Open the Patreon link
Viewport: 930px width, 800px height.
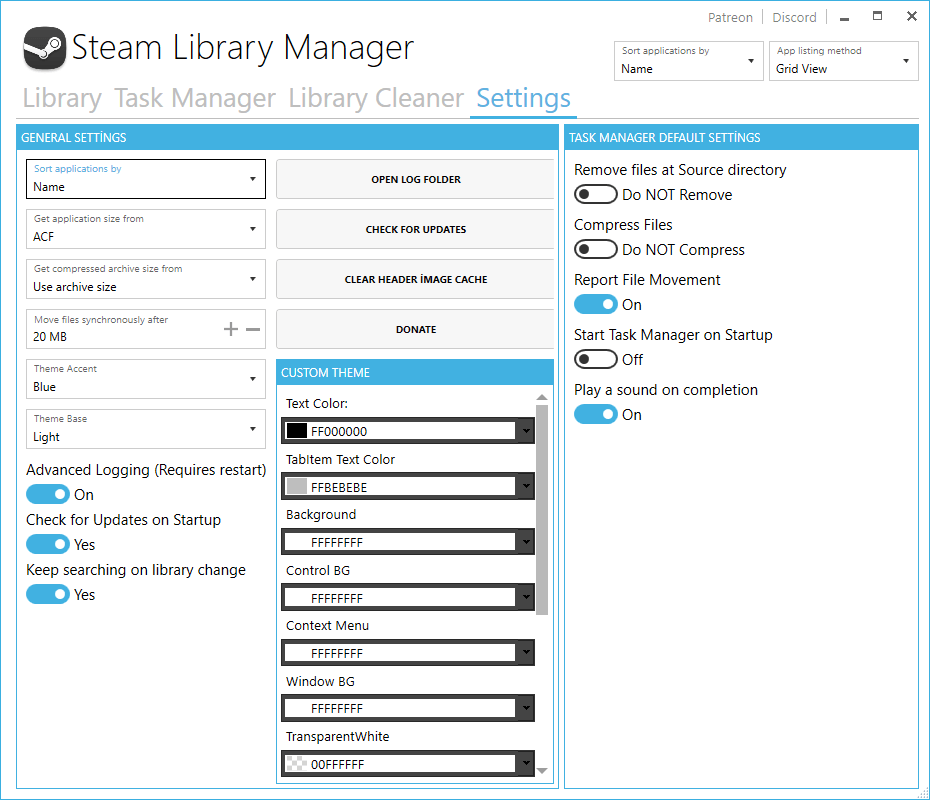tap(730, 18)
